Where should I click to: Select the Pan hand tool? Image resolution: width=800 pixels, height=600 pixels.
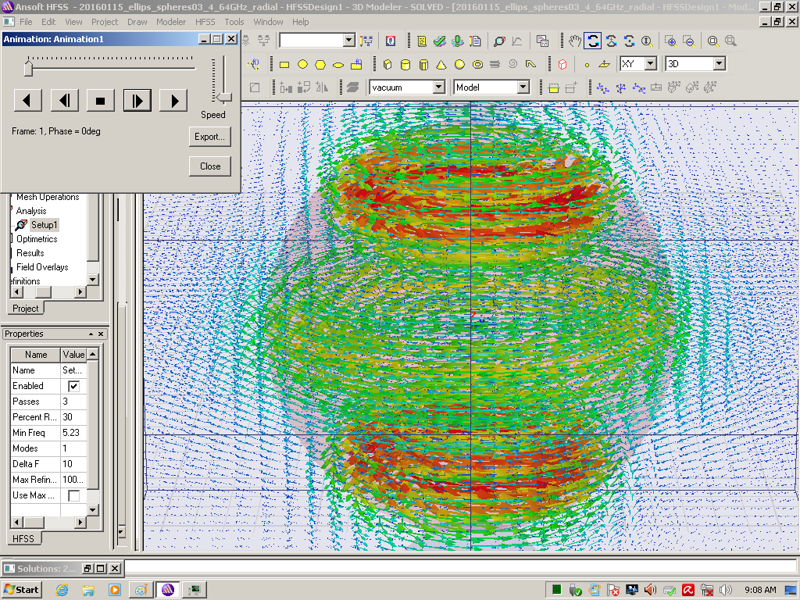[575, 41]
